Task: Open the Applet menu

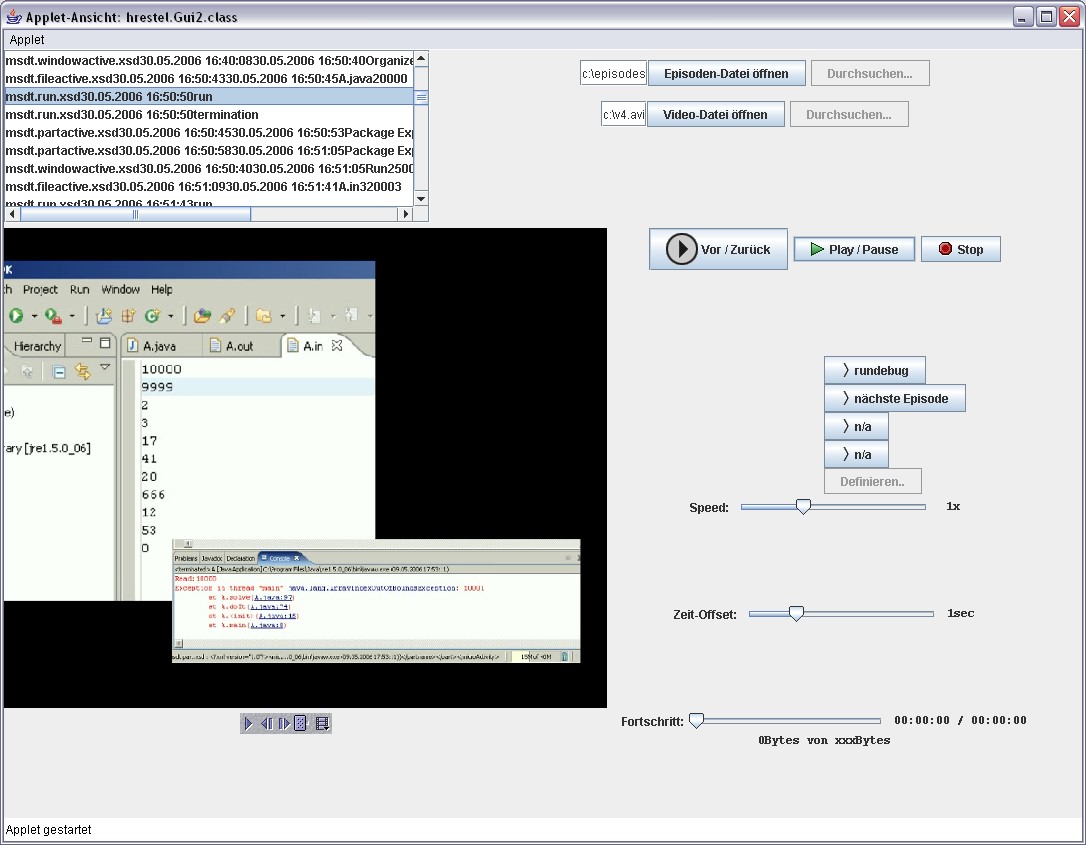Action: pyautogui.click(x=27, y=39)
